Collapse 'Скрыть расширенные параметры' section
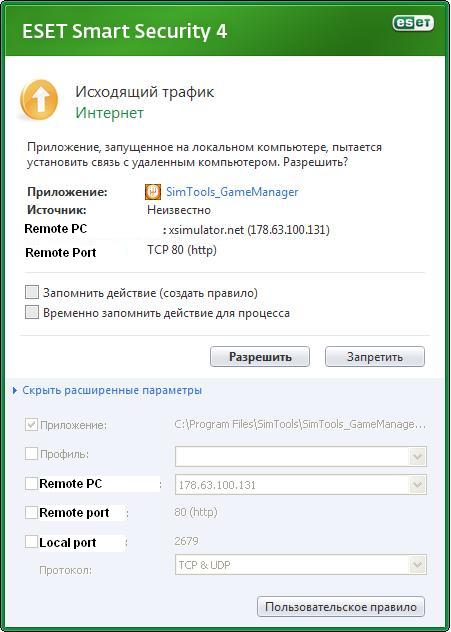The image size is (451, 632). [112, 390]
